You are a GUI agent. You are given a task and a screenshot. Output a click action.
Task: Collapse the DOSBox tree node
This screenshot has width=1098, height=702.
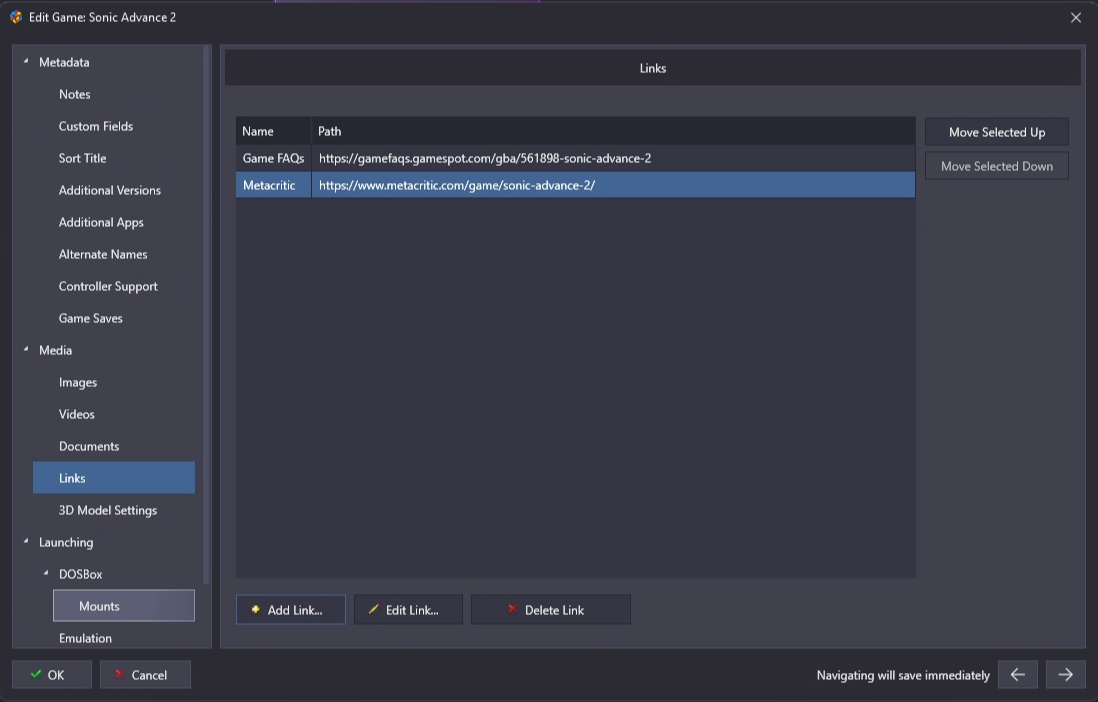tap(46, 574)
